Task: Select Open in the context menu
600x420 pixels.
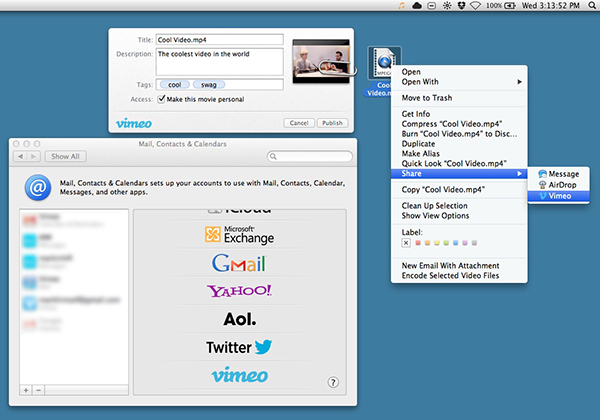Action: (459, 72)
